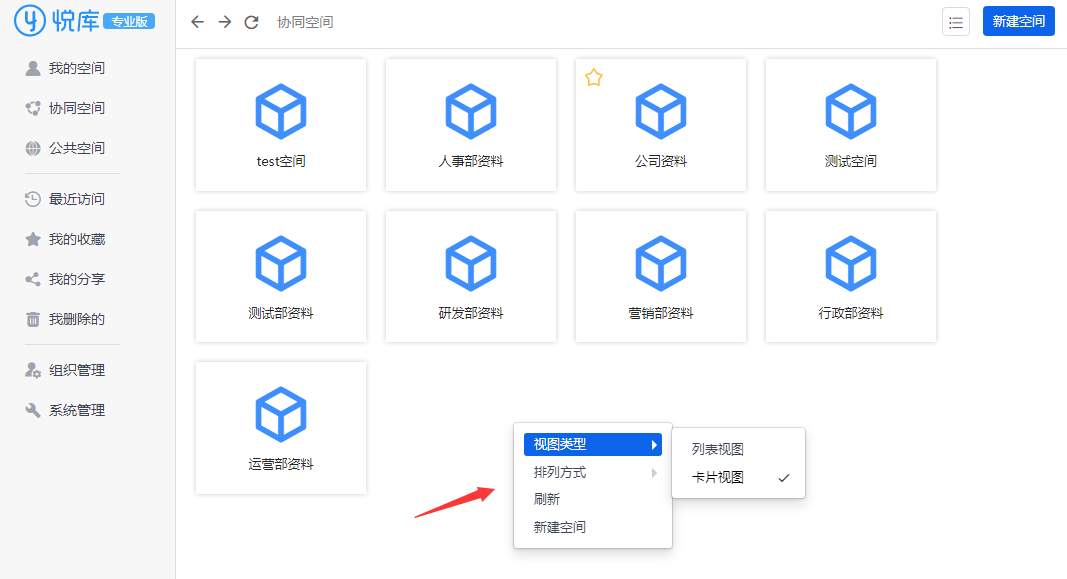Open the test空间 cube icon
Viewport: 1067px width, 579px height.
pos(281,111)
